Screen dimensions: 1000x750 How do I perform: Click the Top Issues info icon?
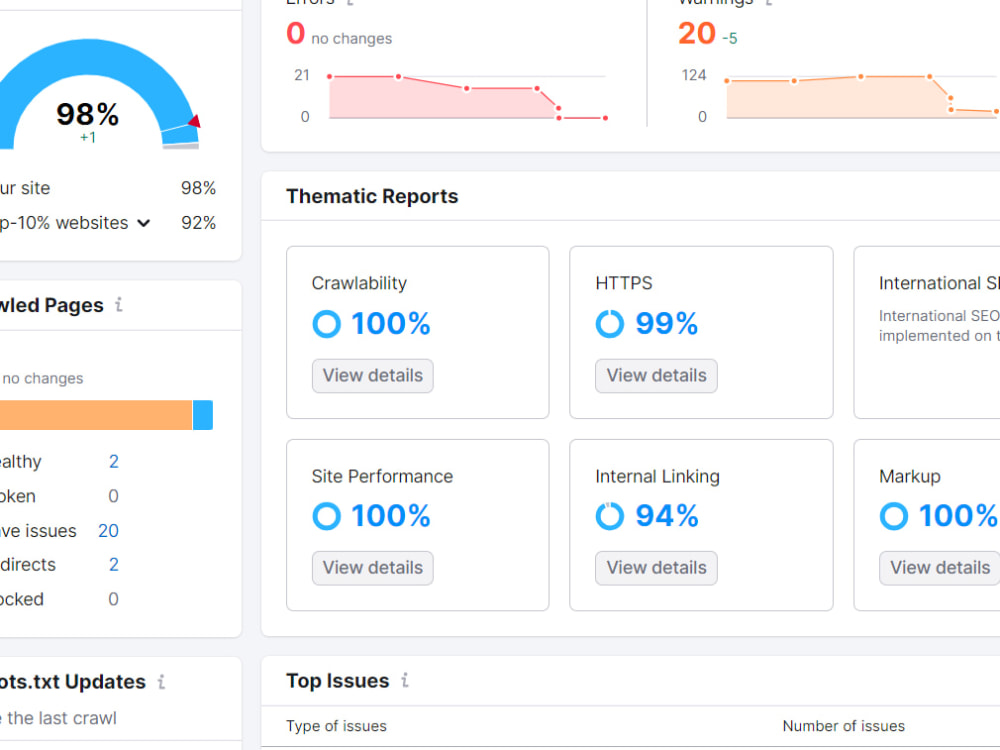coord(404,680)
